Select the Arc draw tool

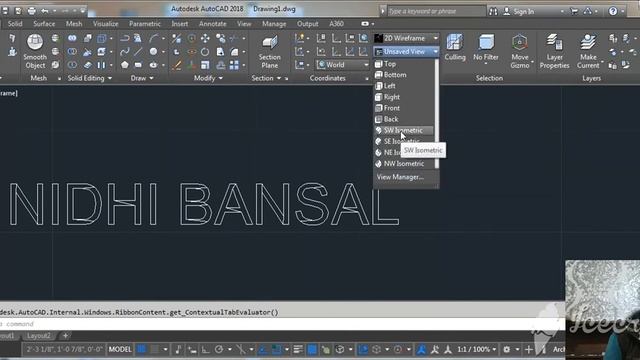153,38
